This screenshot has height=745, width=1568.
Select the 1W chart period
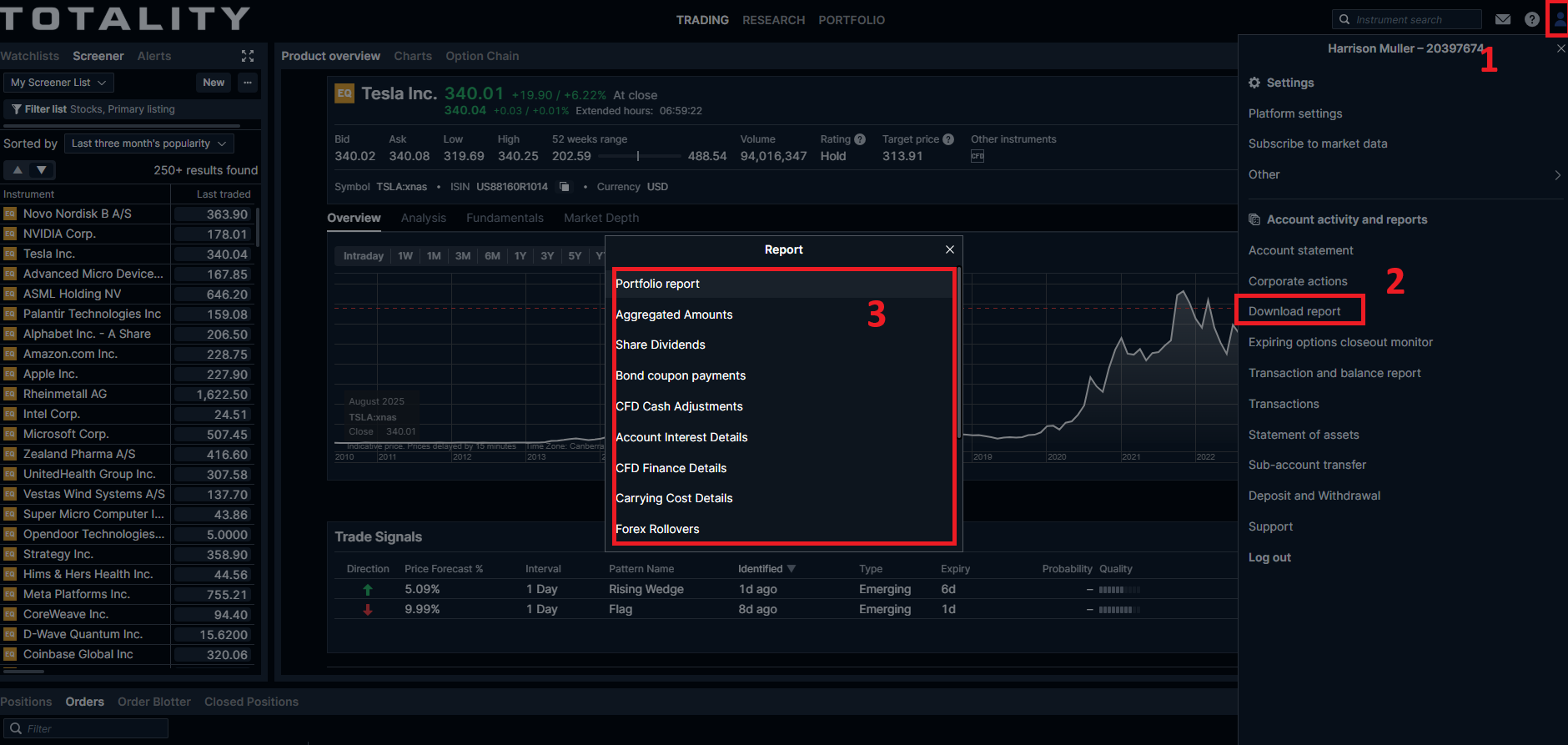point(405,256)
